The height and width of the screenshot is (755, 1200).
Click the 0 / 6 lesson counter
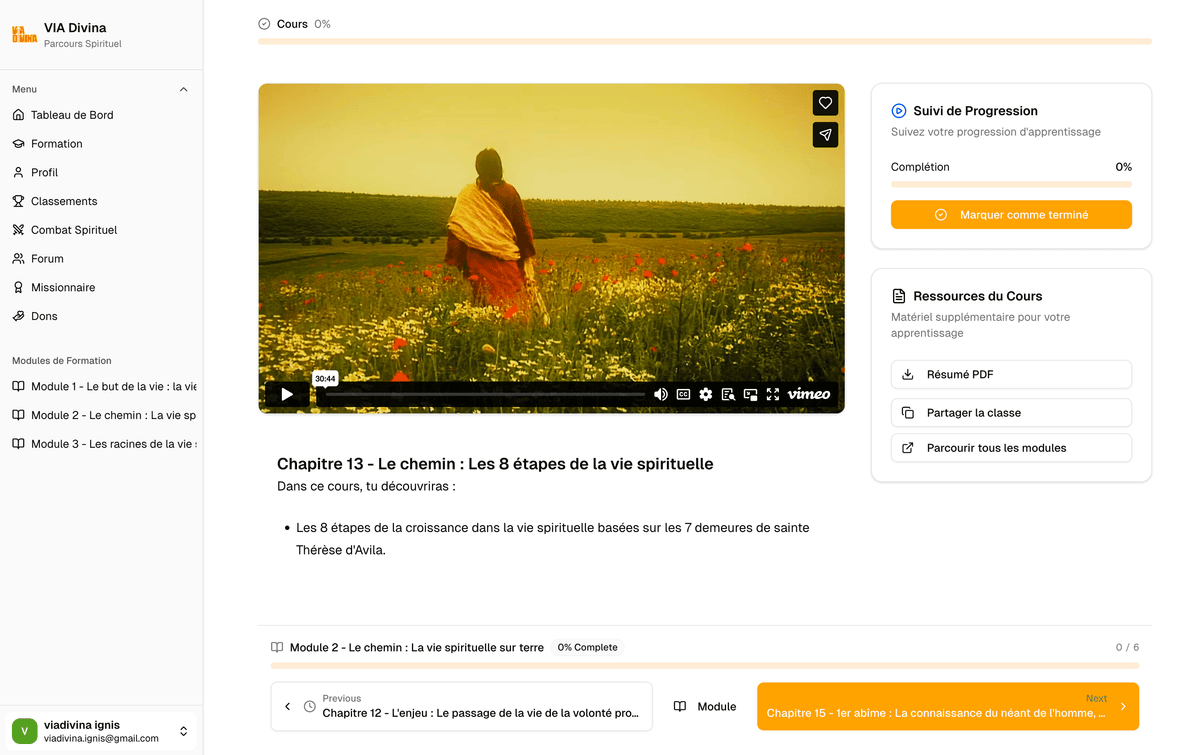(x=1127, y=647)
